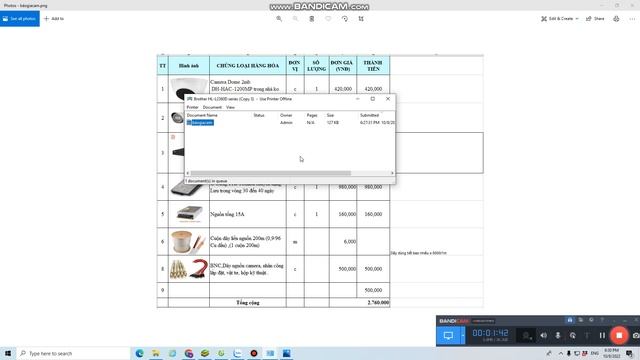Image resolution: width=640 pixels, height=360 pixels.
Task: Open Windows notification center
Action: pyautogui.click(x=629, y=353)
